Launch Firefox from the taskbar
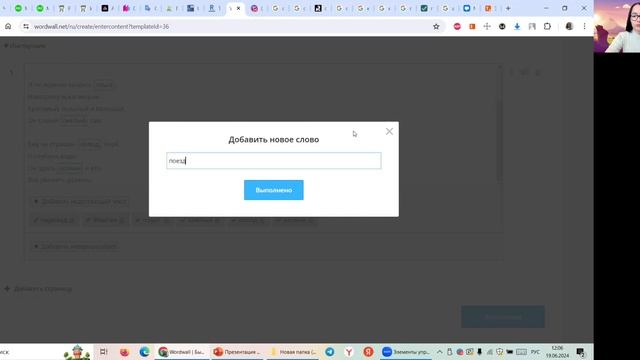The height and width of the screenshot is (360, 640). click(124, 352)
